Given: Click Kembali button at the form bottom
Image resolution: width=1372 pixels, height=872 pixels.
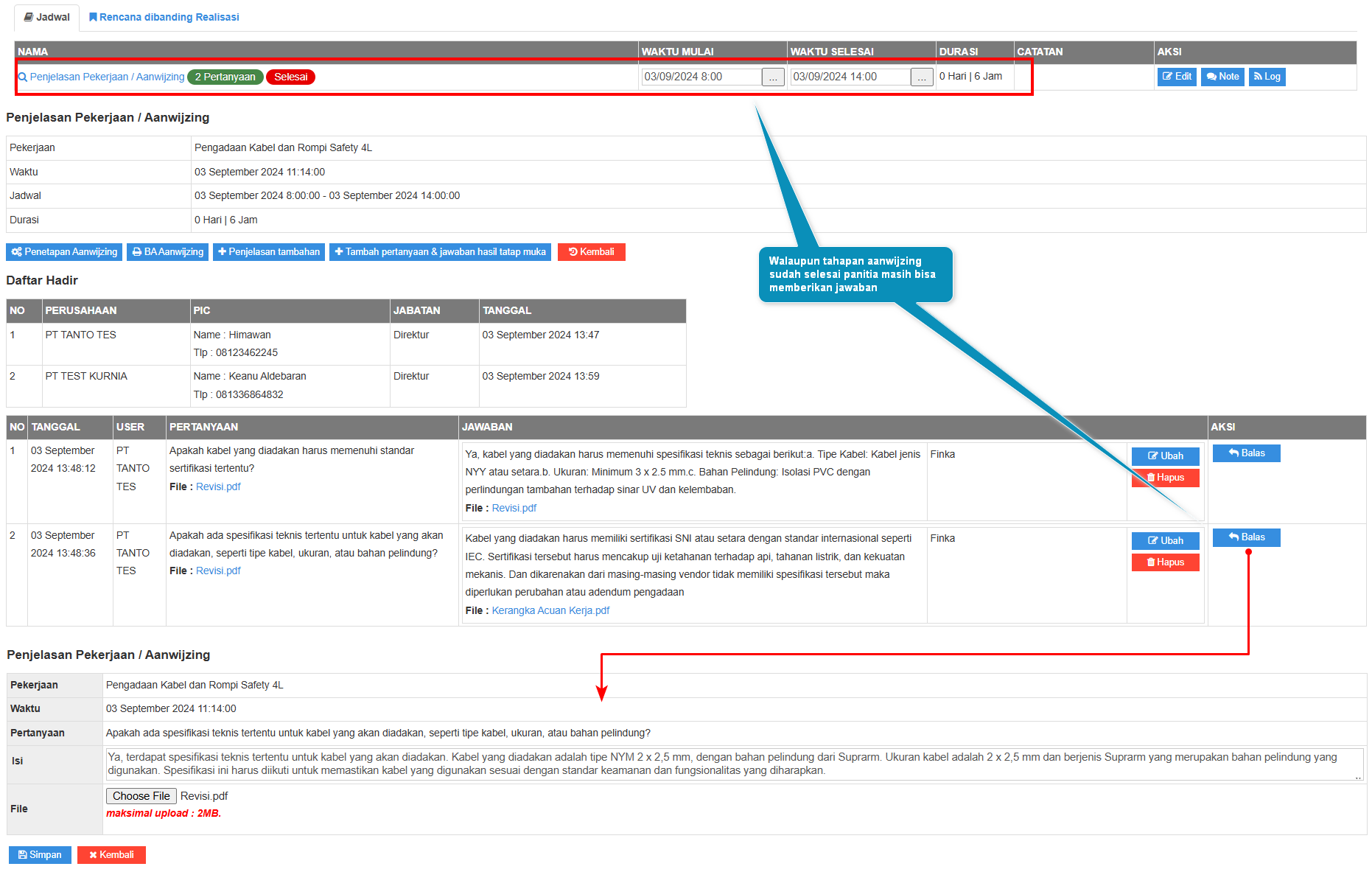Looking at the screenshot, I should pyautogui.click(x=111, y=855).
